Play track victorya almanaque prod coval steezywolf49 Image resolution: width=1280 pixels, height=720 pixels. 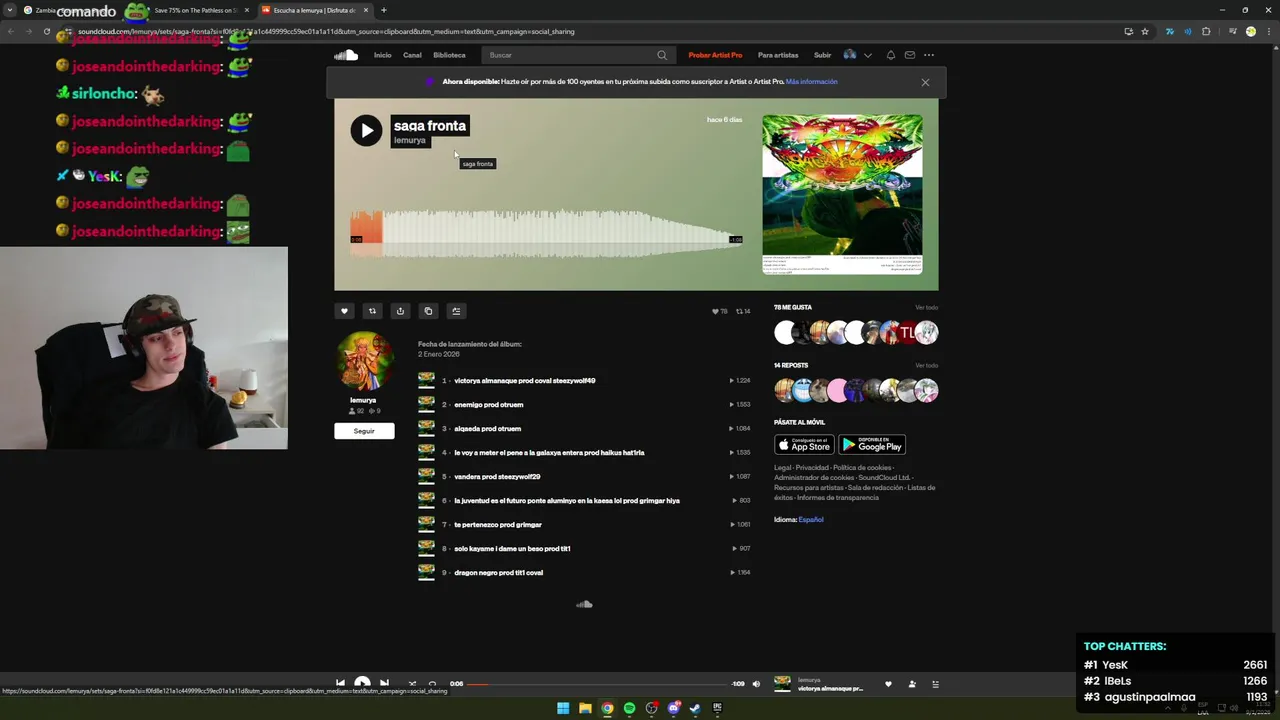pos(524,381)
